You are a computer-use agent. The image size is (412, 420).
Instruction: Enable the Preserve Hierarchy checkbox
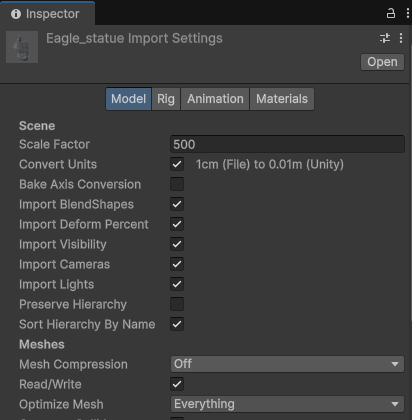[x=177, y=304]
